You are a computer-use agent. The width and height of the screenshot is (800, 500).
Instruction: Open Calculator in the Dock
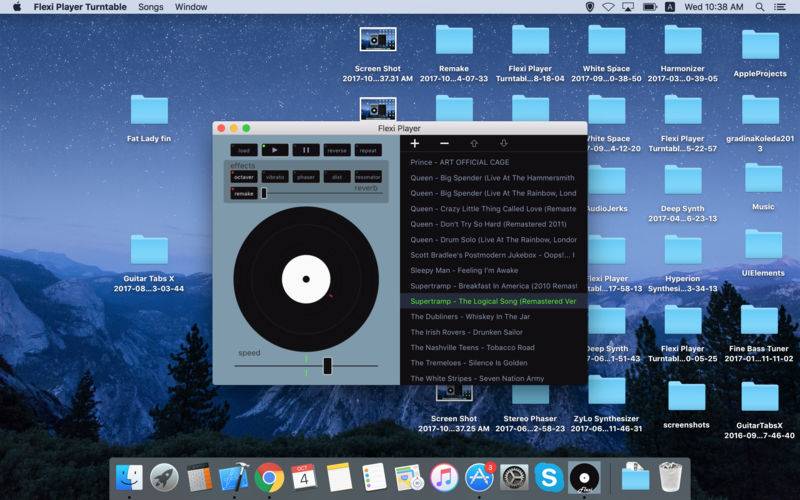point(199,478)
